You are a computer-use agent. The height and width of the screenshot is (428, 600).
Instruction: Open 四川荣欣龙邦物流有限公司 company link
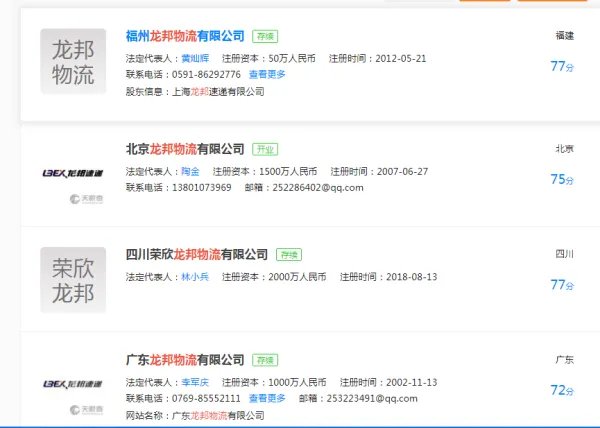[197, 254]
